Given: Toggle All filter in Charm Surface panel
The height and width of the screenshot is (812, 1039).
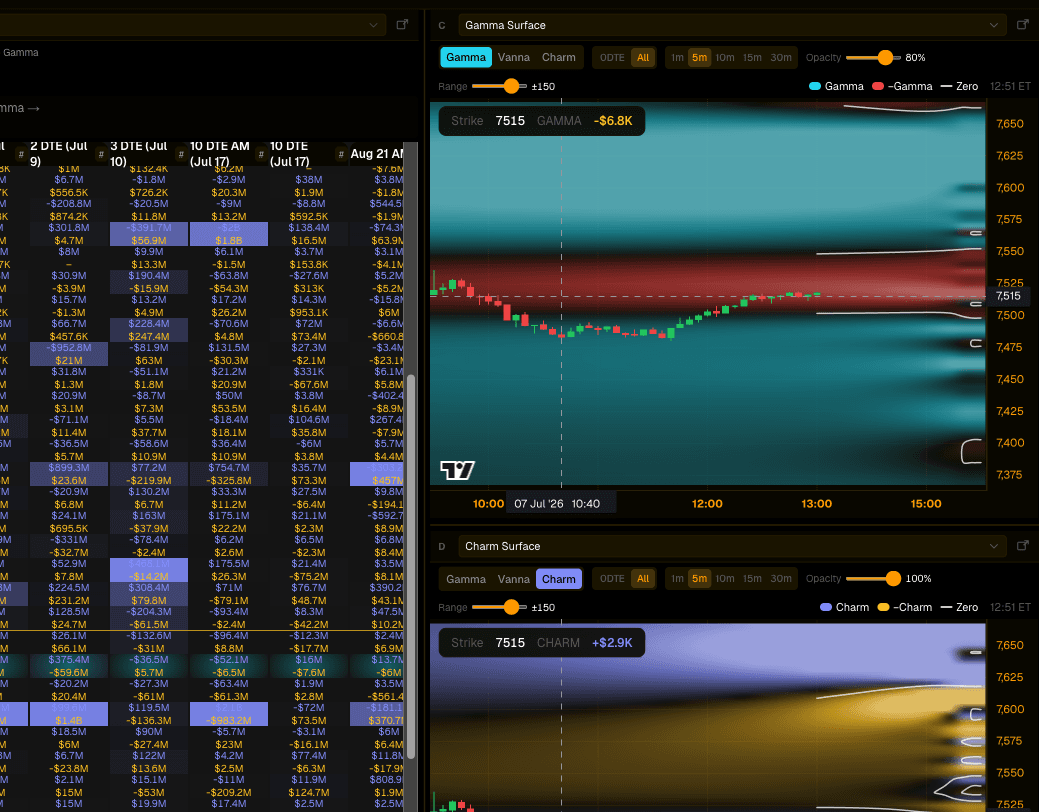Looking at the screenshot, I should click(x=643, y=579).
